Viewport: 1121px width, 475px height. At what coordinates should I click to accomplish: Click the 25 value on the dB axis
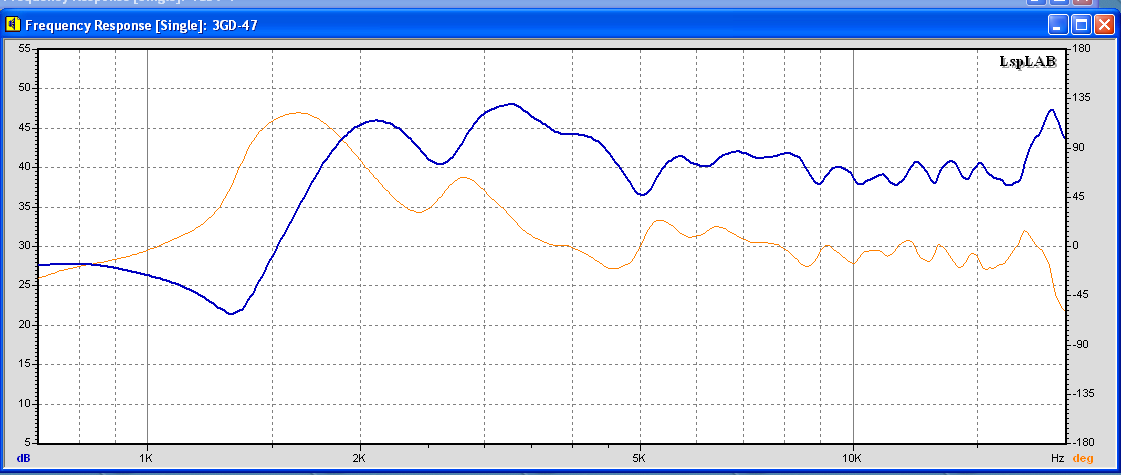24,285
